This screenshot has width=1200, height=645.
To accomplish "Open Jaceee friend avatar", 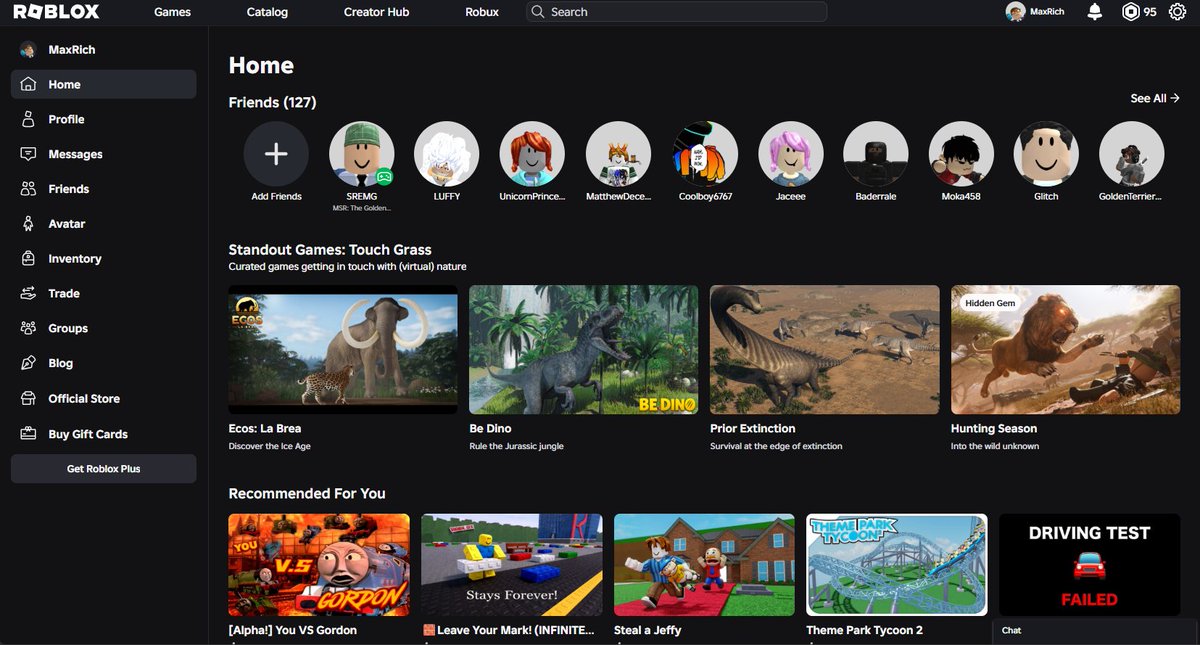I will [x=790, y=154].
